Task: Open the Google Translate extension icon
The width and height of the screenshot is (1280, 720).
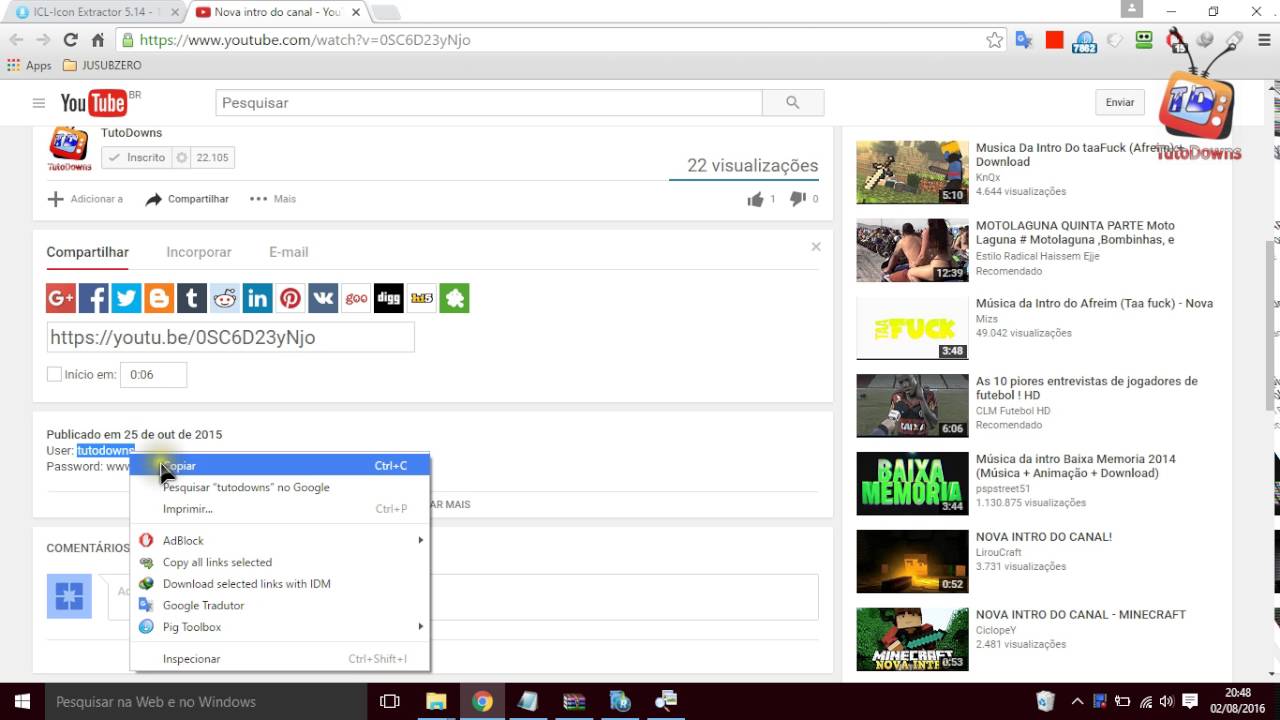Action: [1024, 40]
